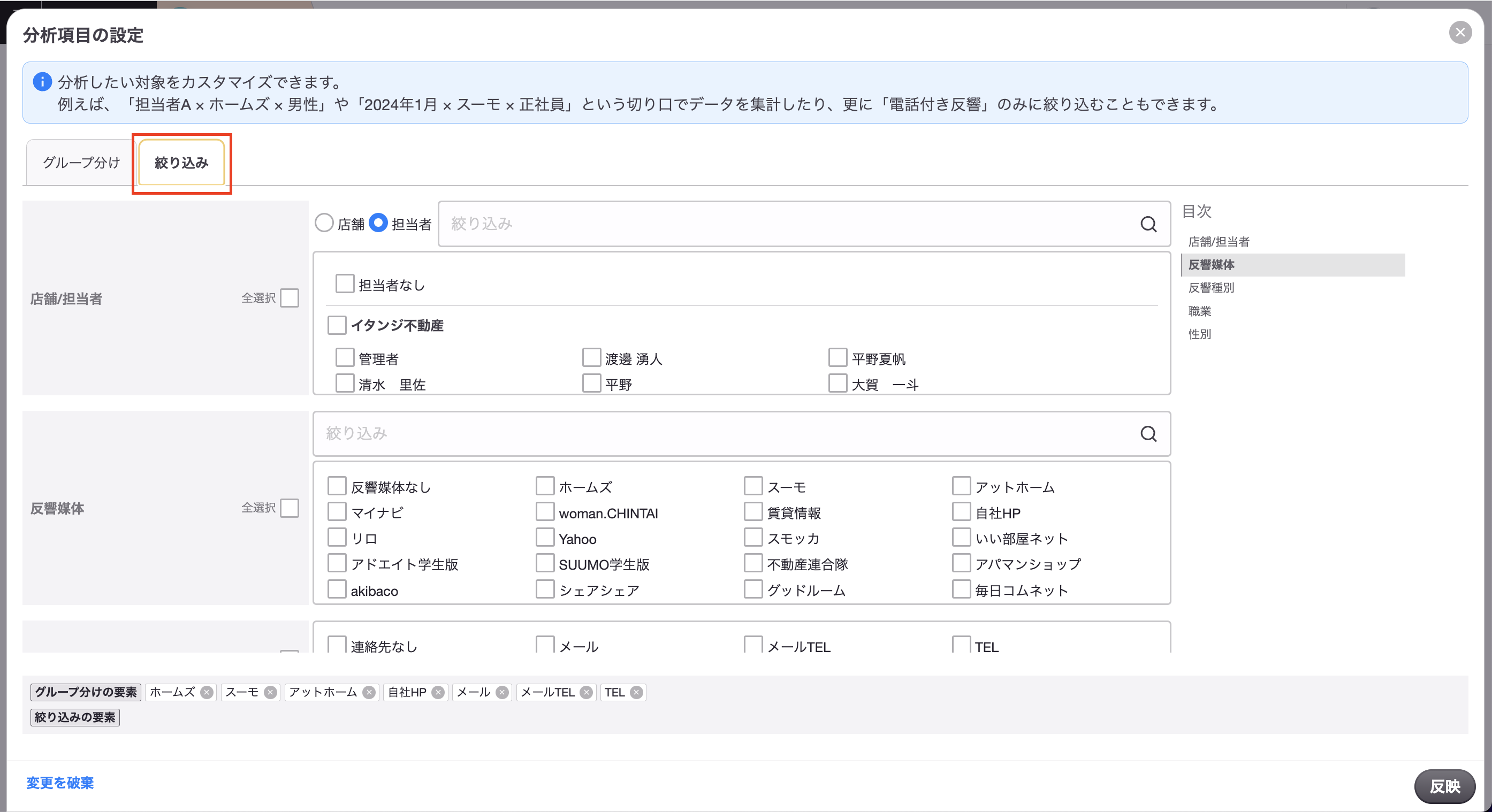Check the いい部屋ネット checkbox

coord(962,537)
